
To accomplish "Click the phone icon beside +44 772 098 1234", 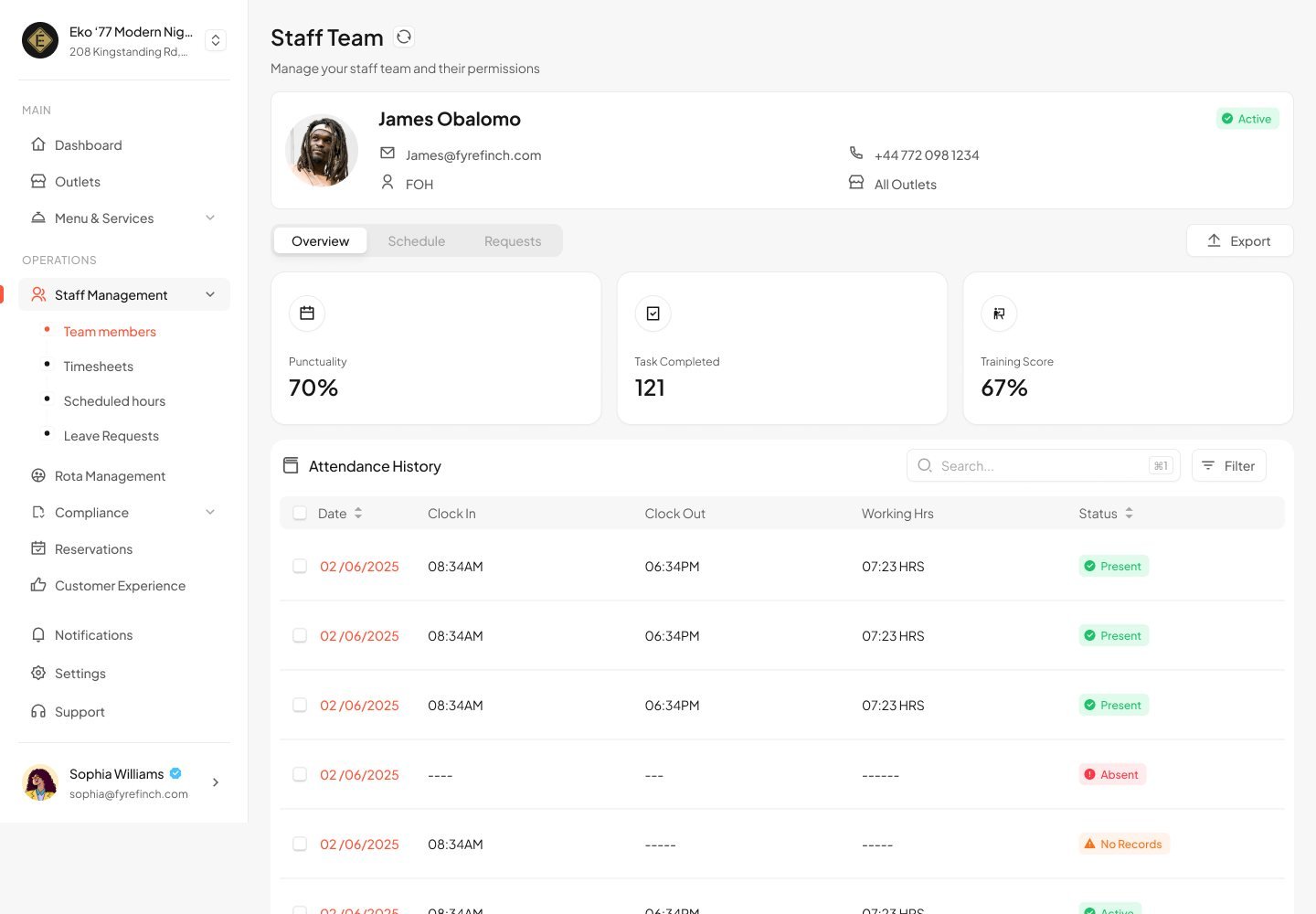I will 856,153.
